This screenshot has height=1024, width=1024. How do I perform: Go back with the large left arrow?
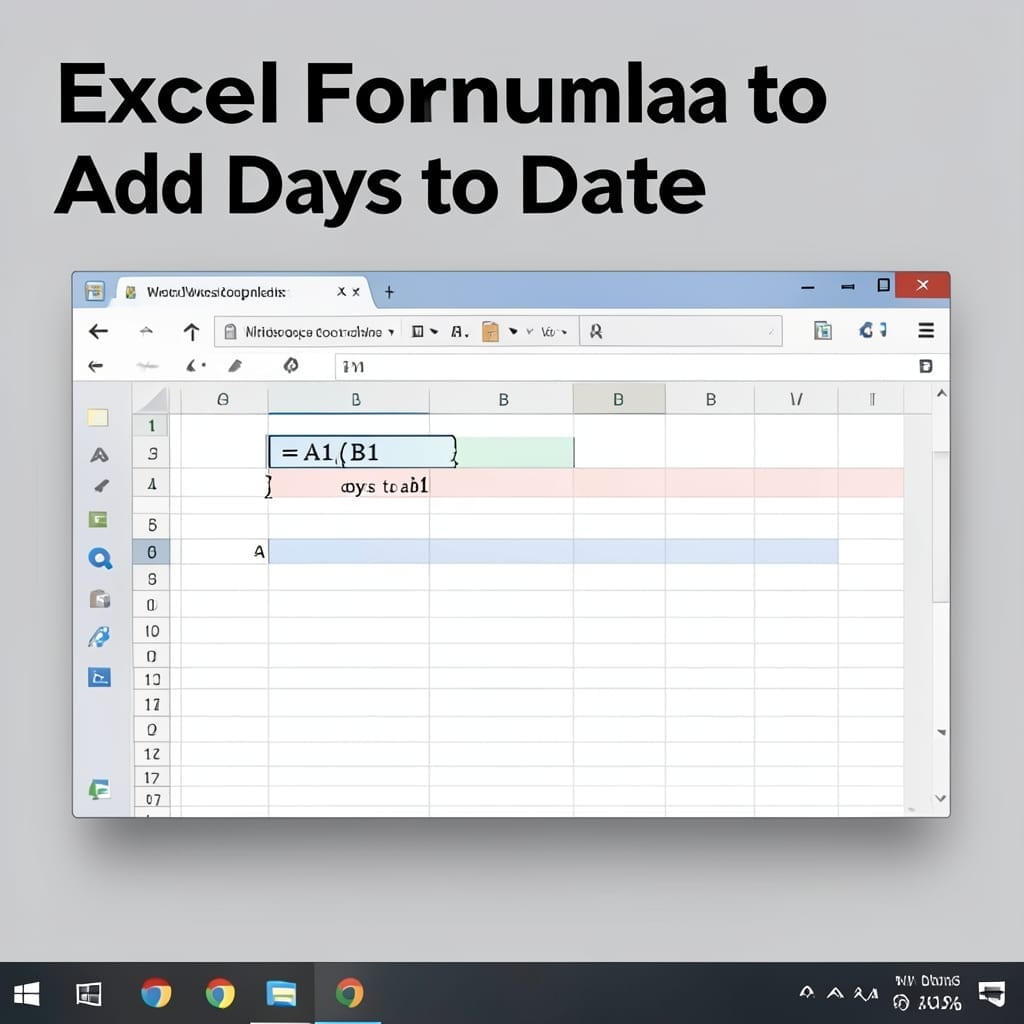pos(98,332)
